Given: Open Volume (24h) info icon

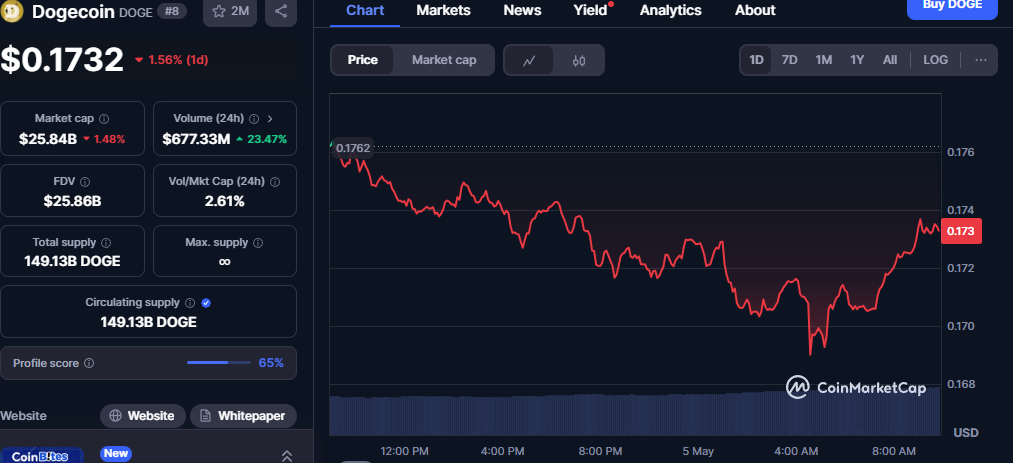Looking at the screenshot, I should [x=254, y=119].
